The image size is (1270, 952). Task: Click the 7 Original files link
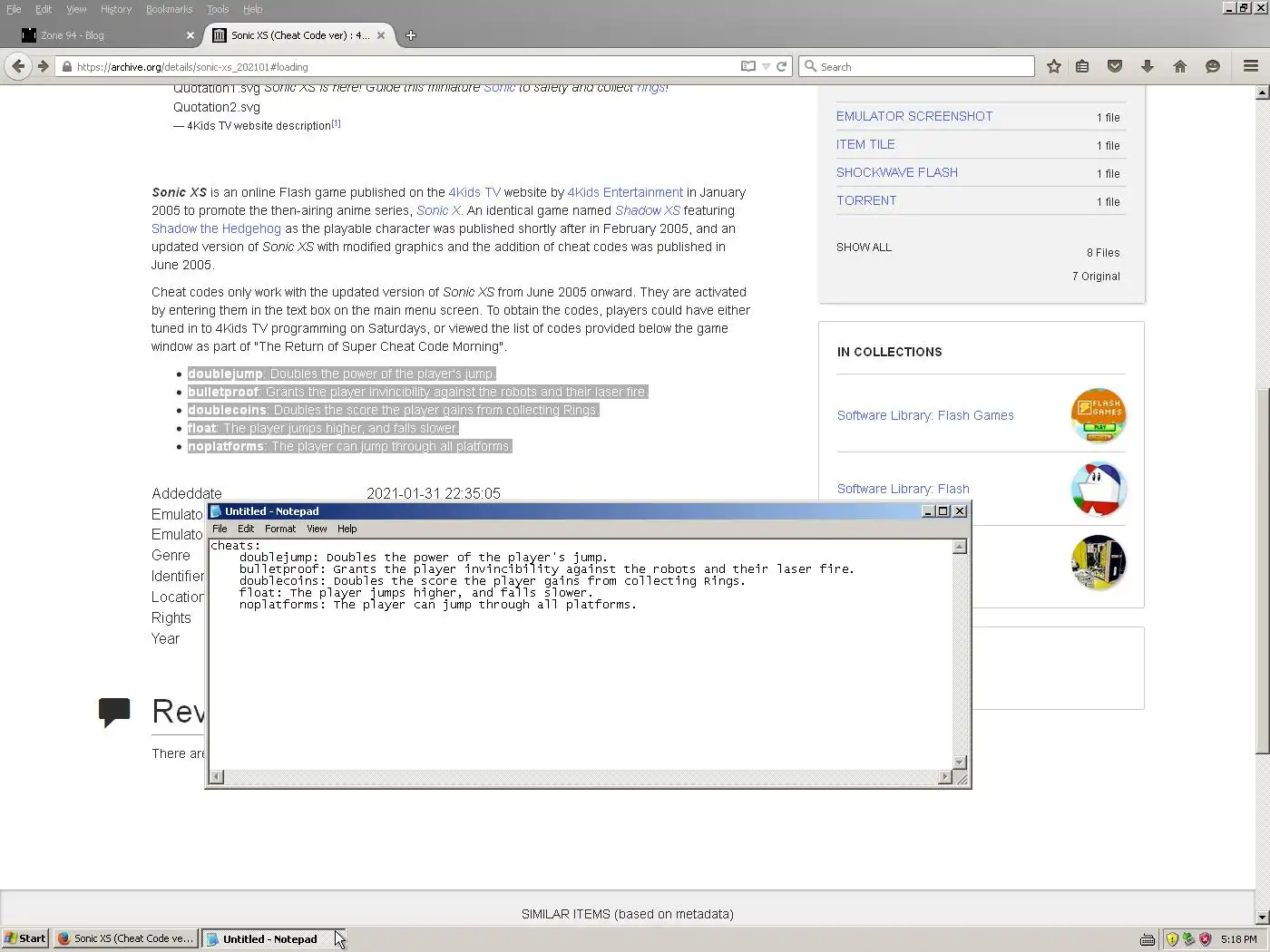pyautogui.click(x=1096, y=277)
